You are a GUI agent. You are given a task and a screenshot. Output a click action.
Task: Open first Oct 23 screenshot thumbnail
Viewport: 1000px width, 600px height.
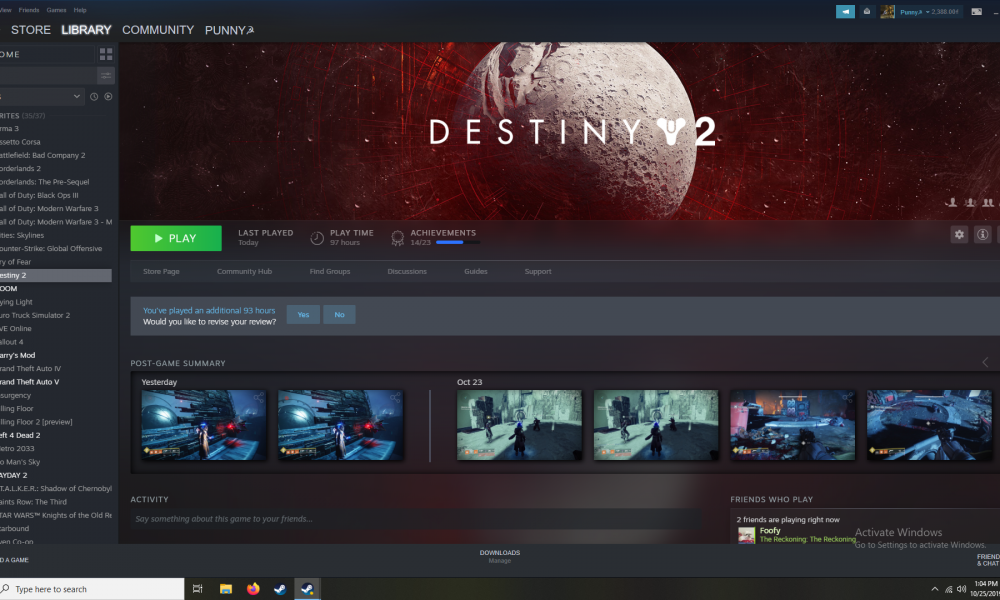tap(519, 425)
